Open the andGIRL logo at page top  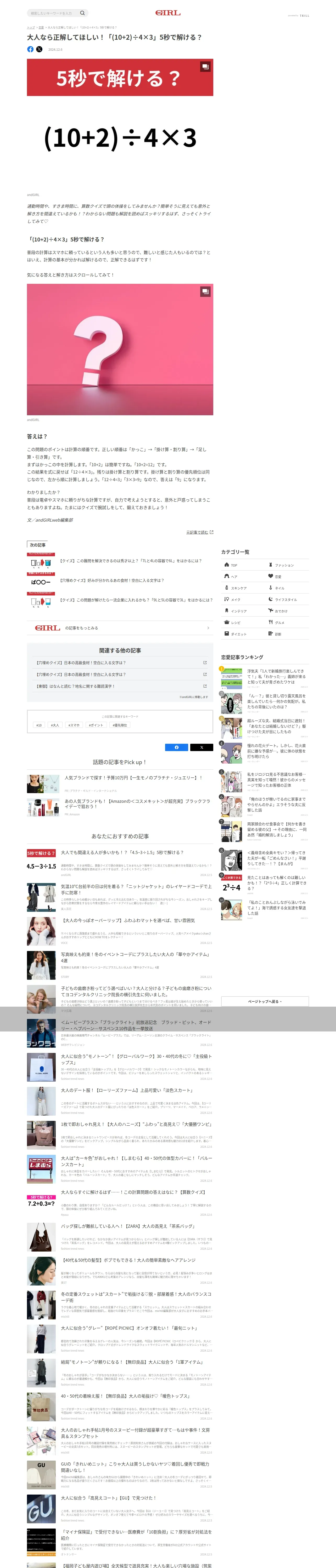[x=168, y=13]
